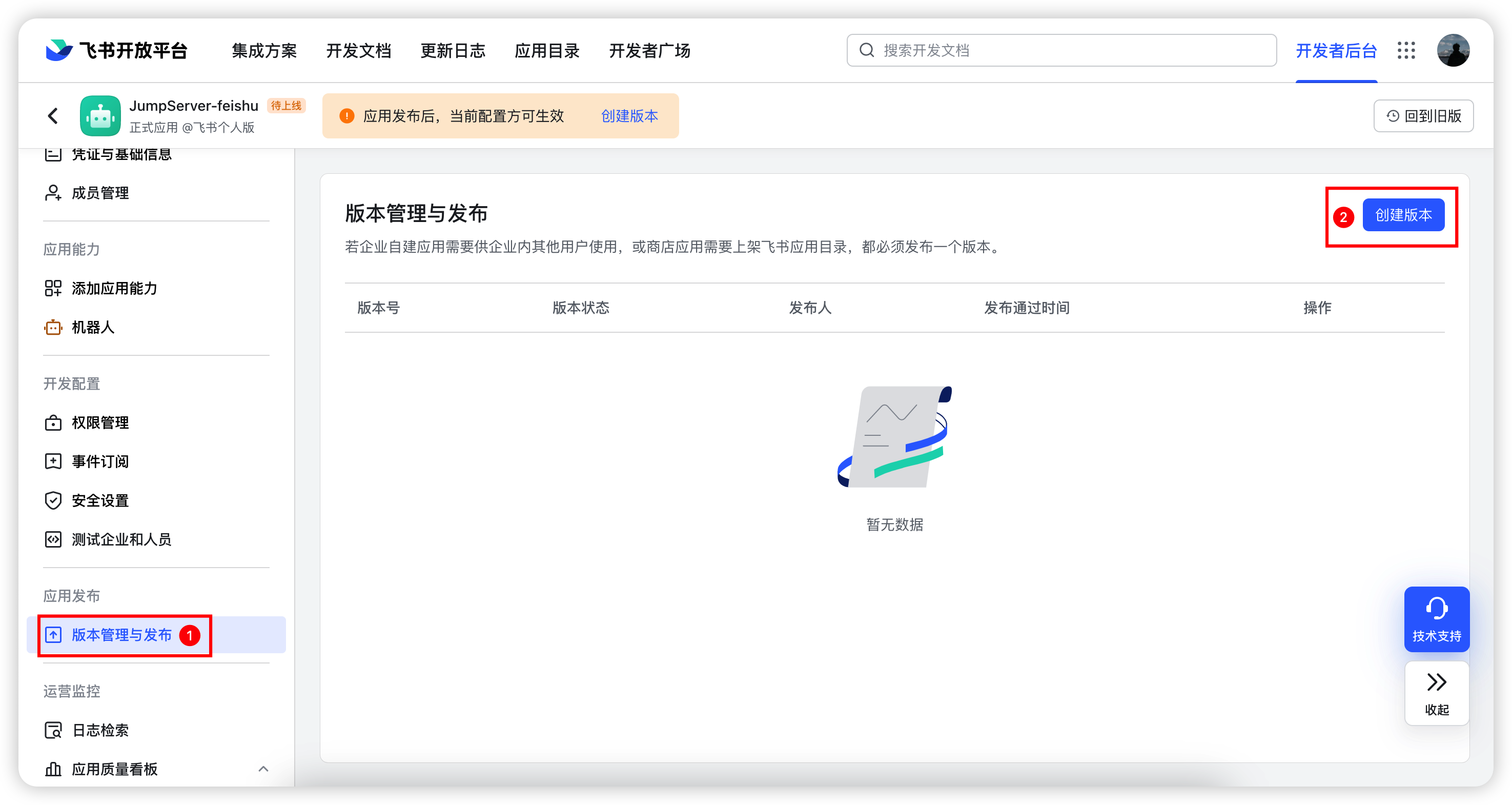Open 集成方案 in top navigation
Screen dimensions: 1512x805
point(264,50)
